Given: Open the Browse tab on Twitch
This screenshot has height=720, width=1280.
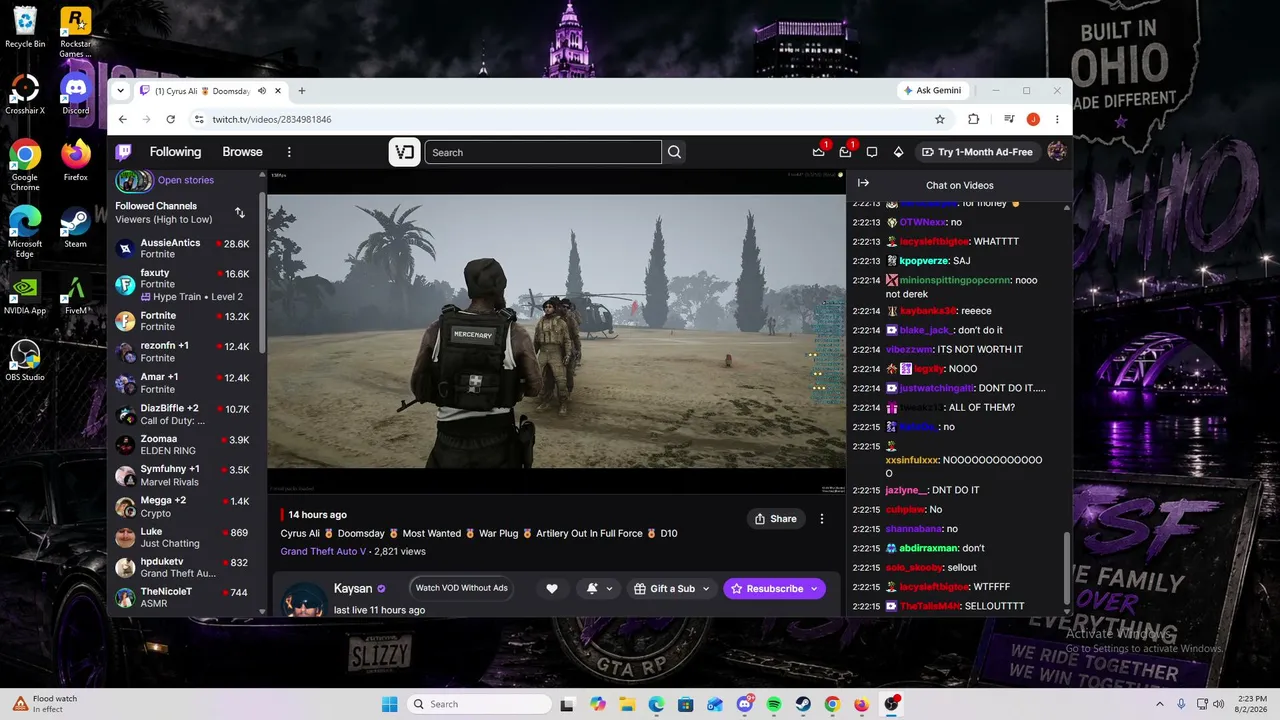Looking at the screenshot, I should (242, 152).
